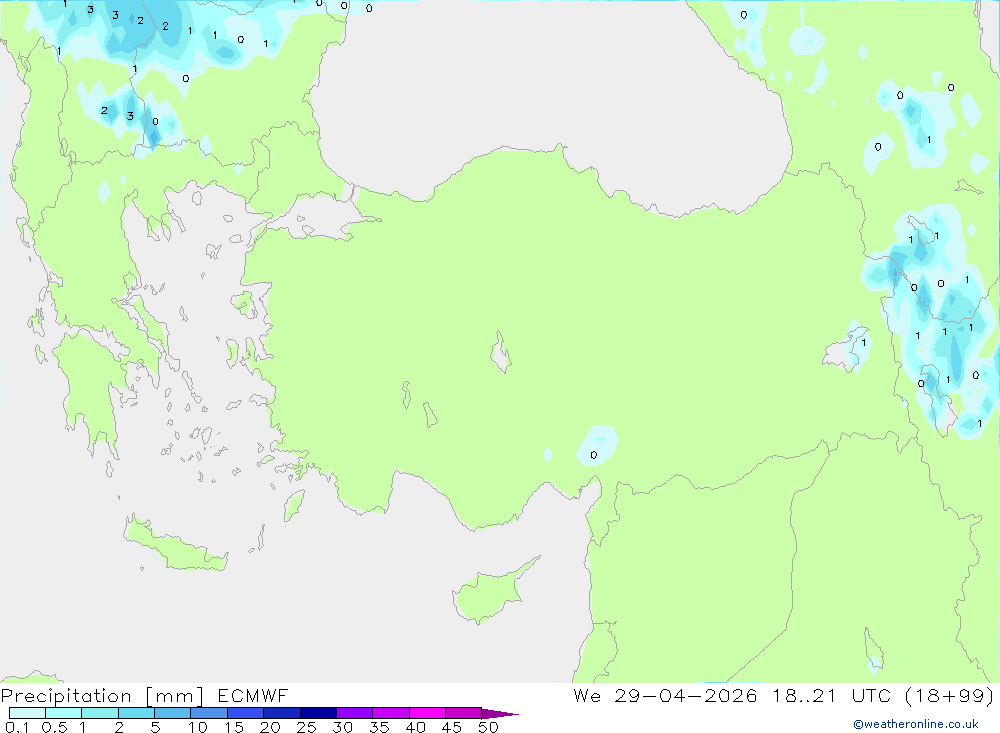Click the lightest cyan 0.1–0.5 mm legend swatch
The image size is (1000, 733).
point(27,713)
